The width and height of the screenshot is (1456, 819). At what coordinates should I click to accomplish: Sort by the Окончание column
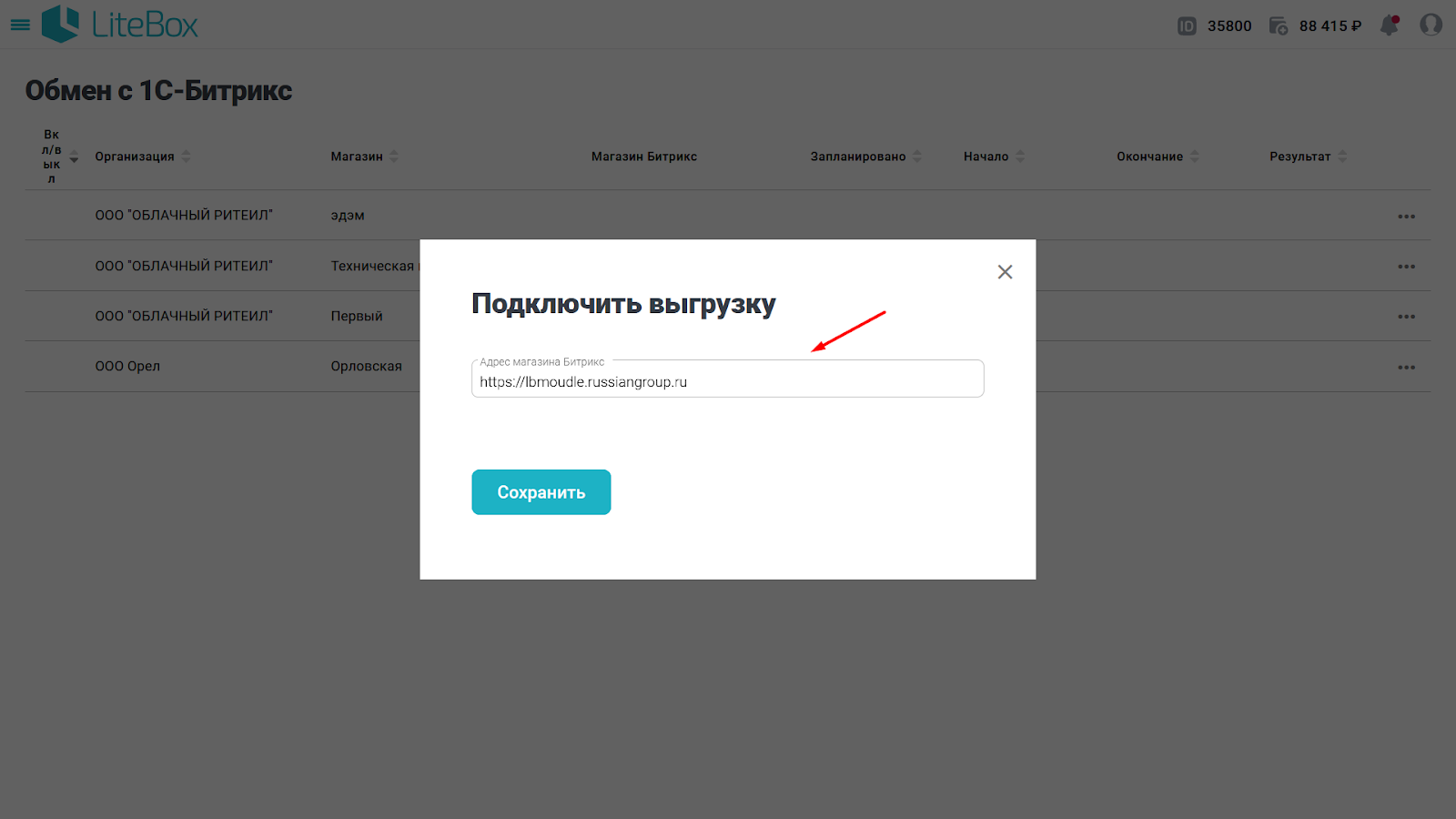coord(1195,157)
